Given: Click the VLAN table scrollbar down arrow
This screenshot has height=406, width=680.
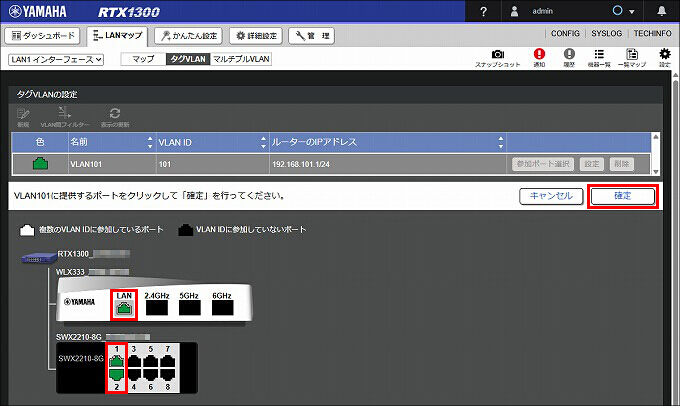Looking at the screenshot, I should (x=656, y=172).
